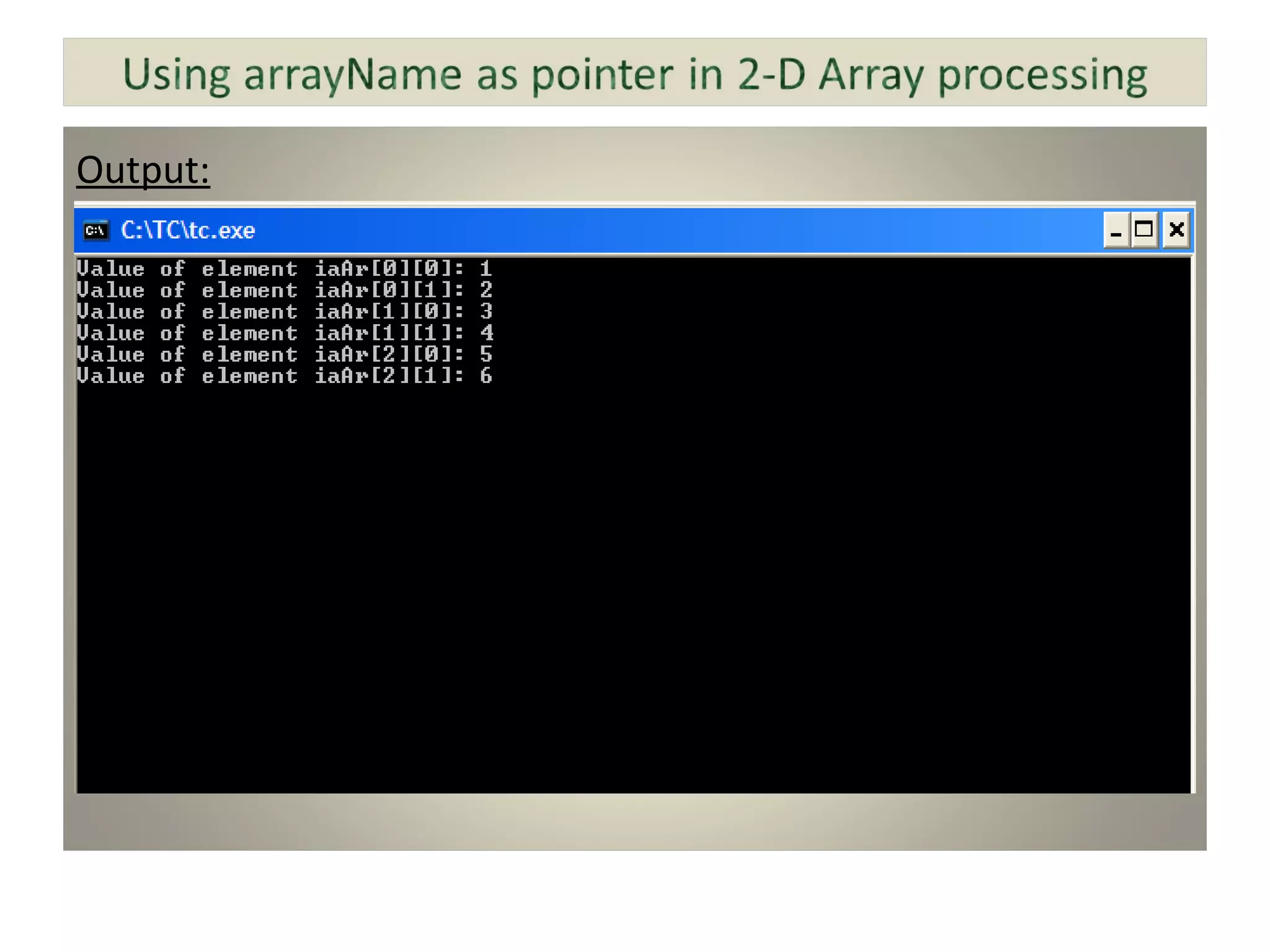Viewport: 1270px width, 952px height.
Task: Minimize the C:\TC\tc.exe window
Action: coord(1116,231)
